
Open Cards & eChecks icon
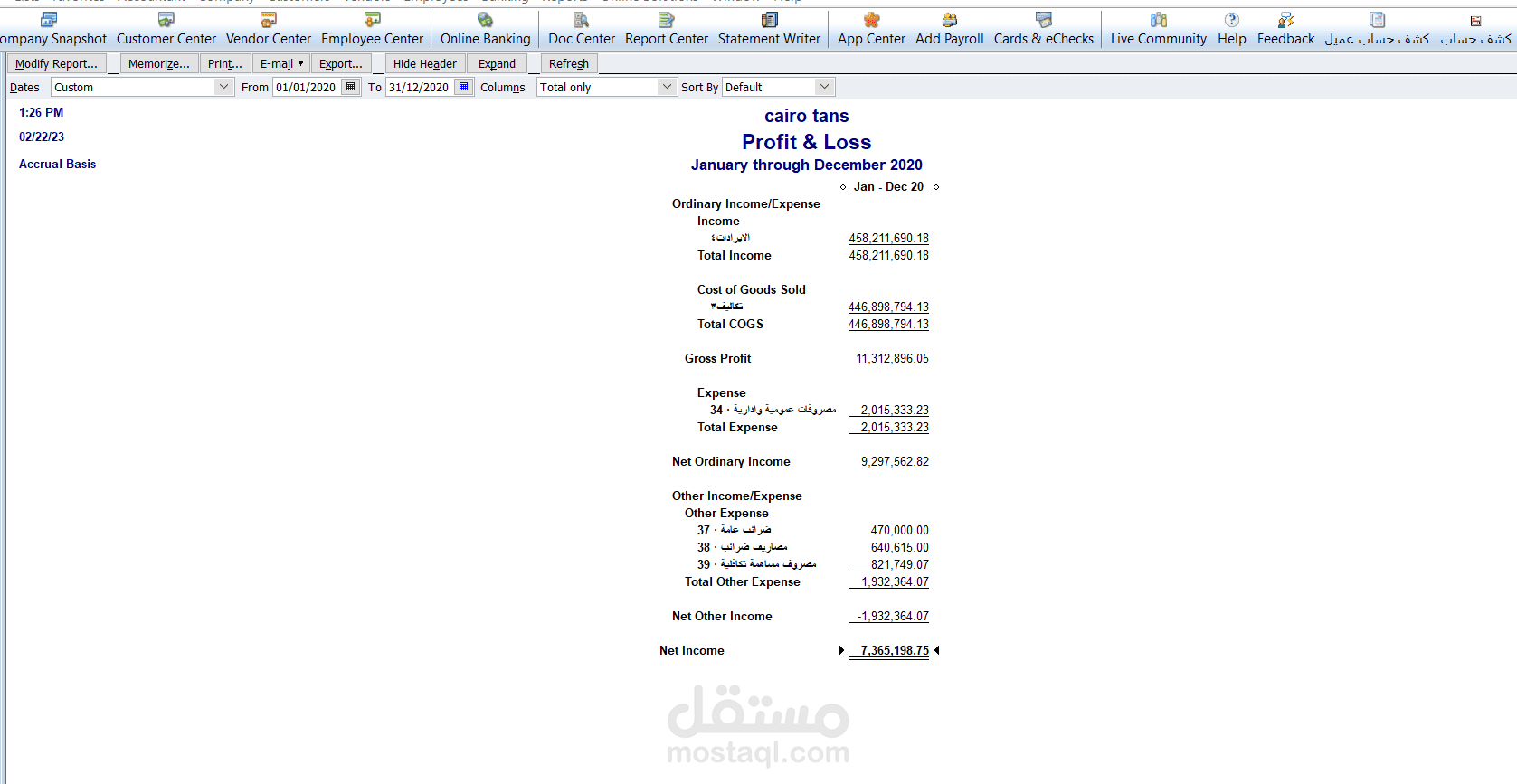1044,20
